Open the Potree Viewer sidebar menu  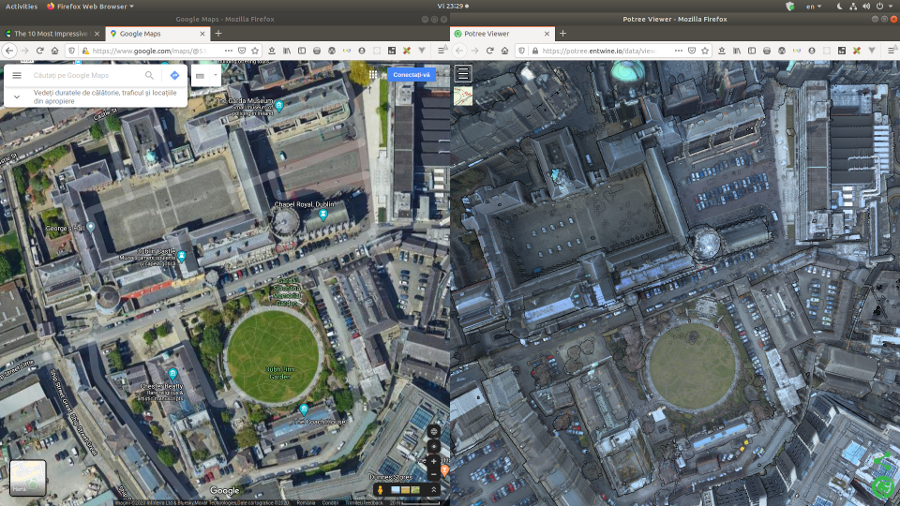pos(463,73)
